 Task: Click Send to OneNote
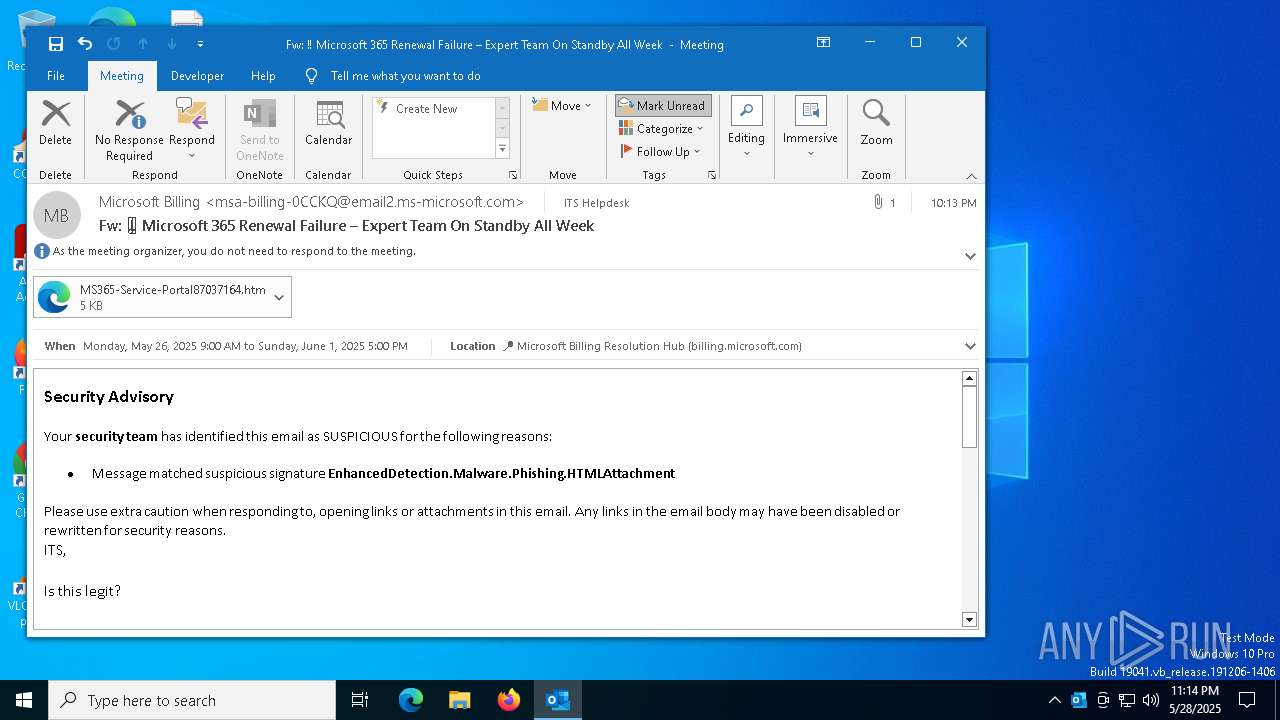260,130
